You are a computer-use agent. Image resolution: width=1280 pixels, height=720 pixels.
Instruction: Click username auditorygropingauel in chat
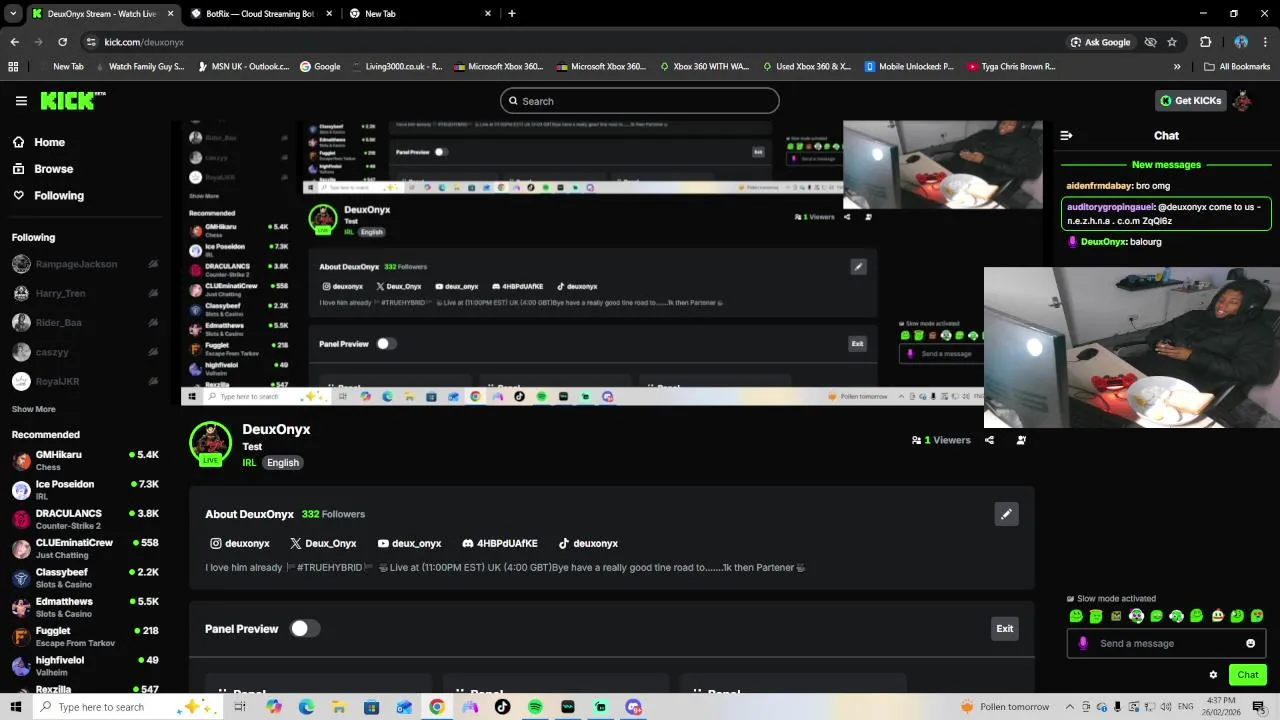click(1110, 207)
